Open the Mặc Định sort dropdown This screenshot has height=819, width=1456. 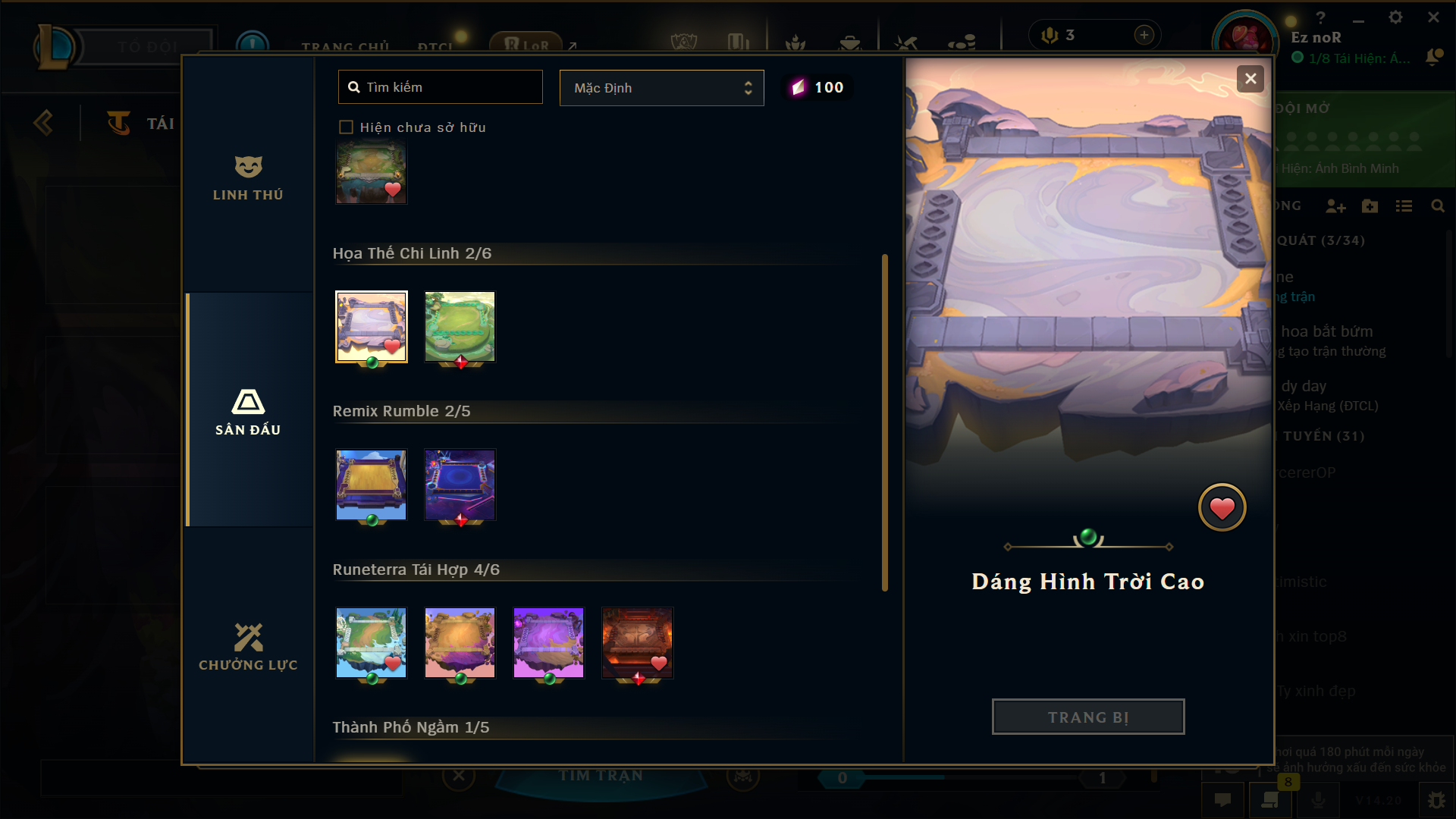click(x=661, y=88)
